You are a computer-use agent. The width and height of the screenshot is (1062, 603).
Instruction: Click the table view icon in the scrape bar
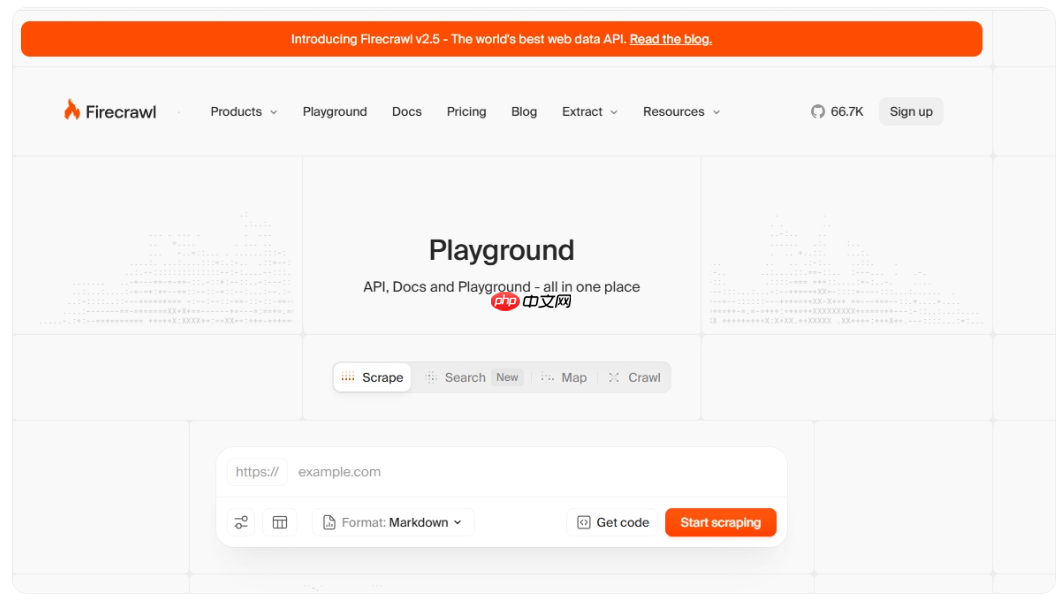pyautogui.click(x=280, y=522)
